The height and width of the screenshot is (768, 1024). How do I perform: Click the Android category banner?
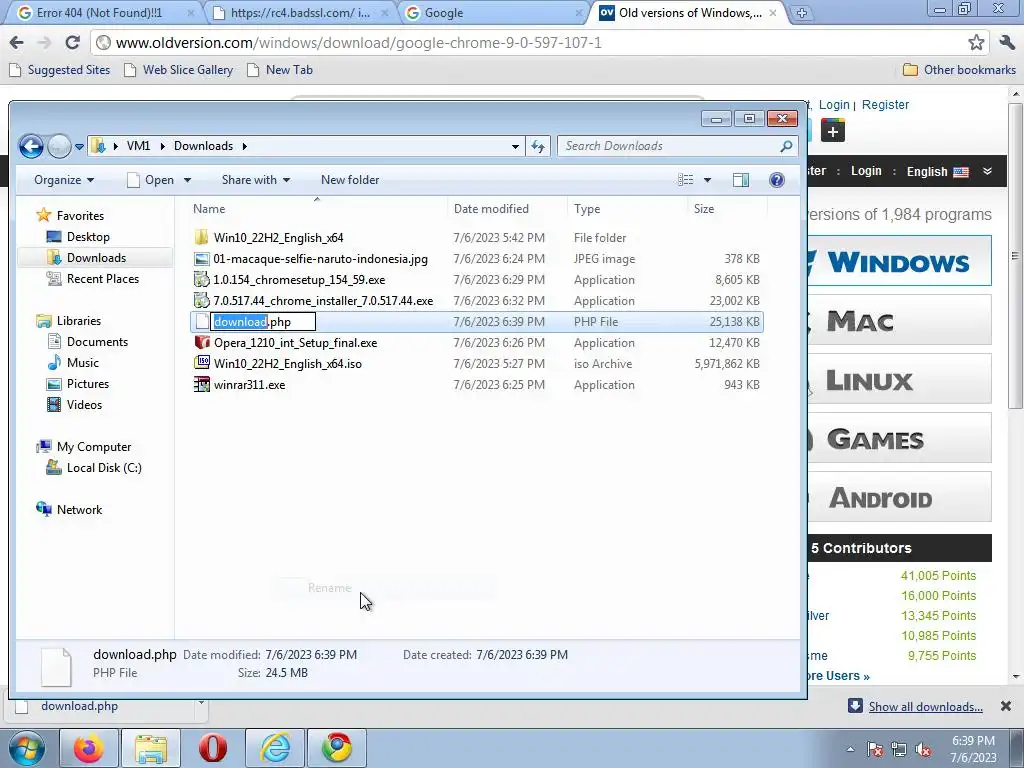pyautogui.click(x=899, y=498)
